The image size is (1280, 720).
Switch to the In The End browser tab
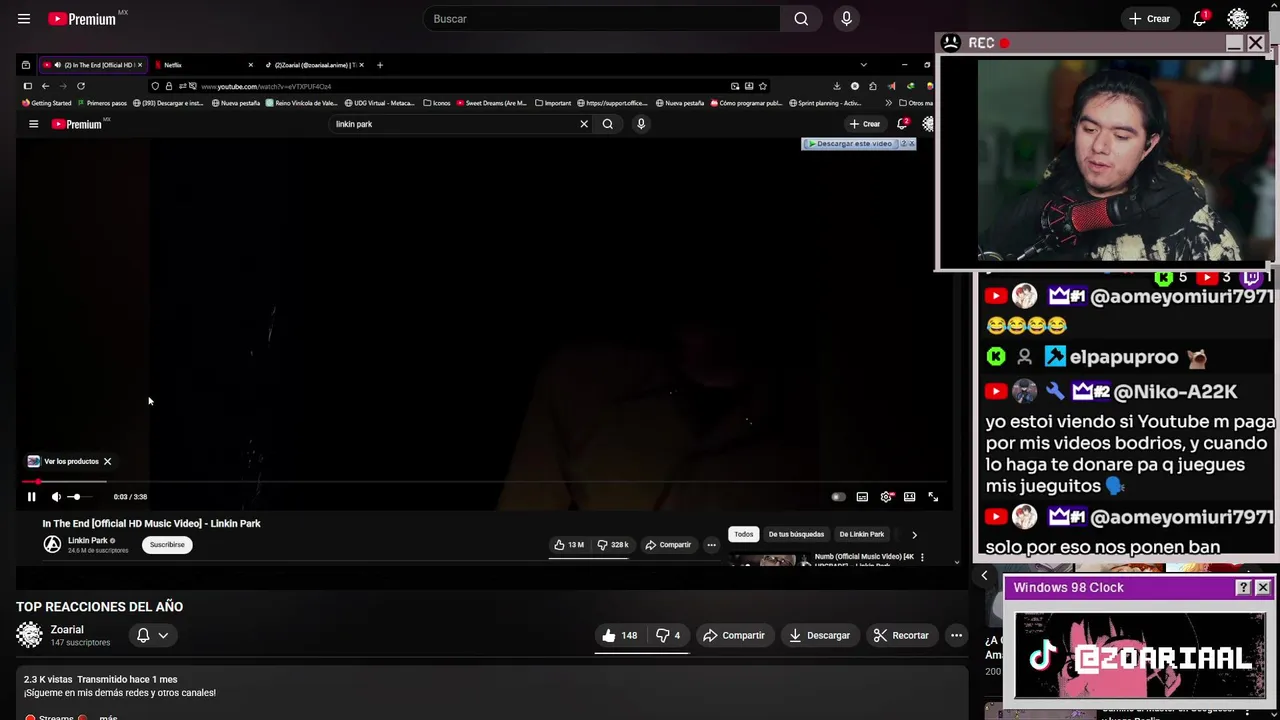(x=93, y=65)
